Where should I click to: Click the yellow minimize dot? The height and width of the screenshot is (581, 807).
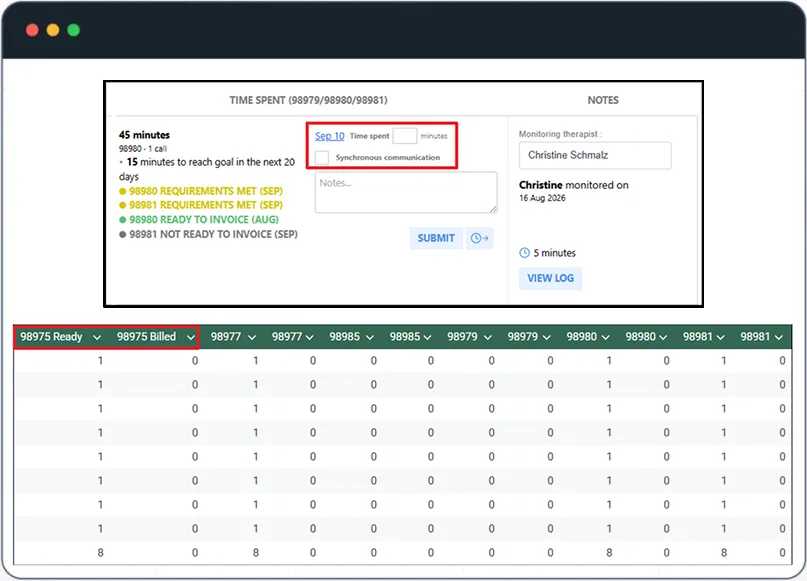pos(53,30)
